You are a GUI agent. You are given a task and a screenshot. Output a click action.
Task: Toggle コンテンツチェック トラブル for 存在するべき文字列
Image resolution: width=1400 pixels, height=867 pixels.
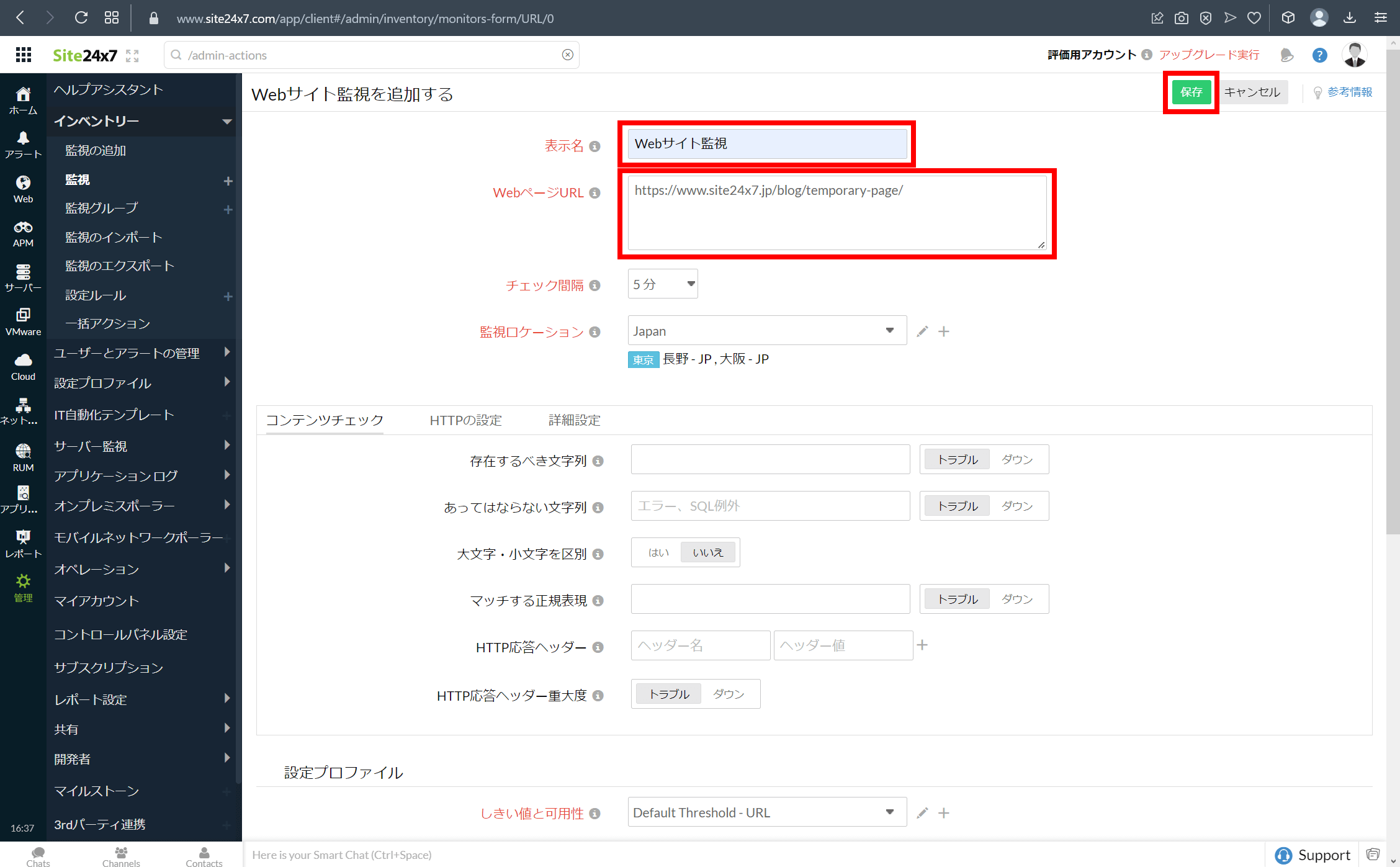point(955,459)
